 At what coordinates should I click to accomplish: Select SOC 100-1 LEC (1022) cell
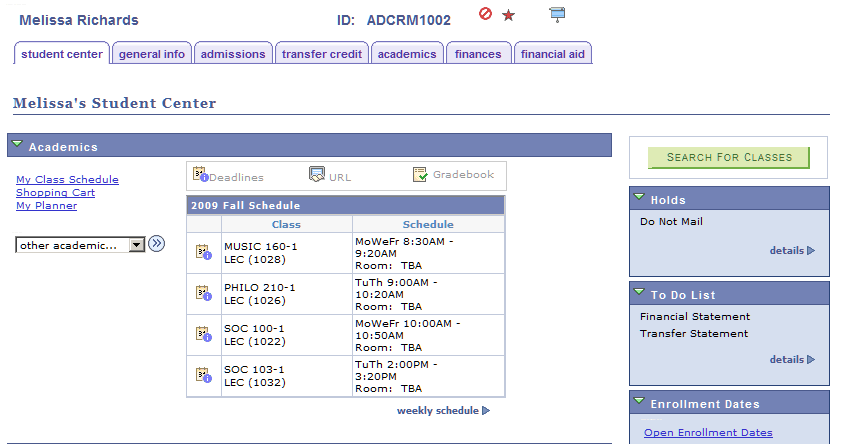287,334
